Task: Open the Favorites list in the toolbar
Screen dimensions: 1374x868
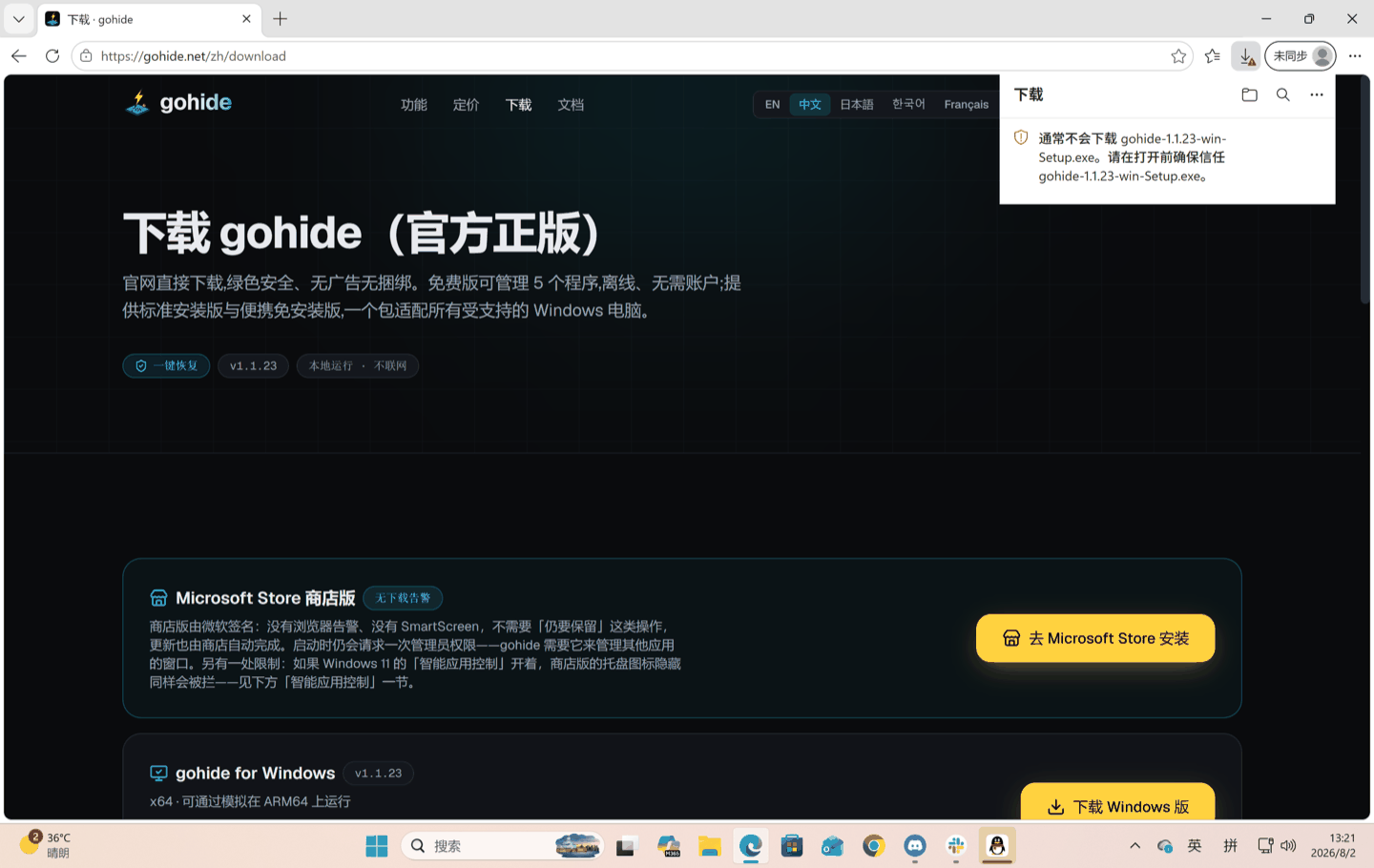Action: [x=1213, y=56]
